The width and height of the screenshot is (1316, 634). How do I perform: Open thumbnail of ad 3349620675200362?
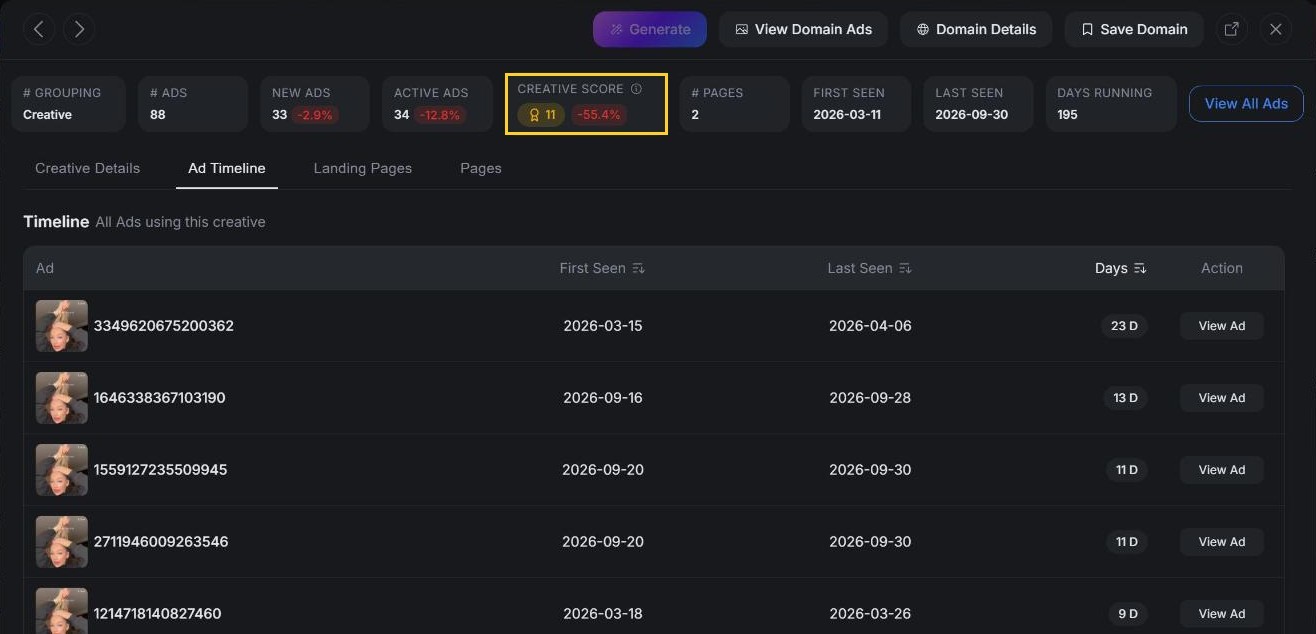62,326
